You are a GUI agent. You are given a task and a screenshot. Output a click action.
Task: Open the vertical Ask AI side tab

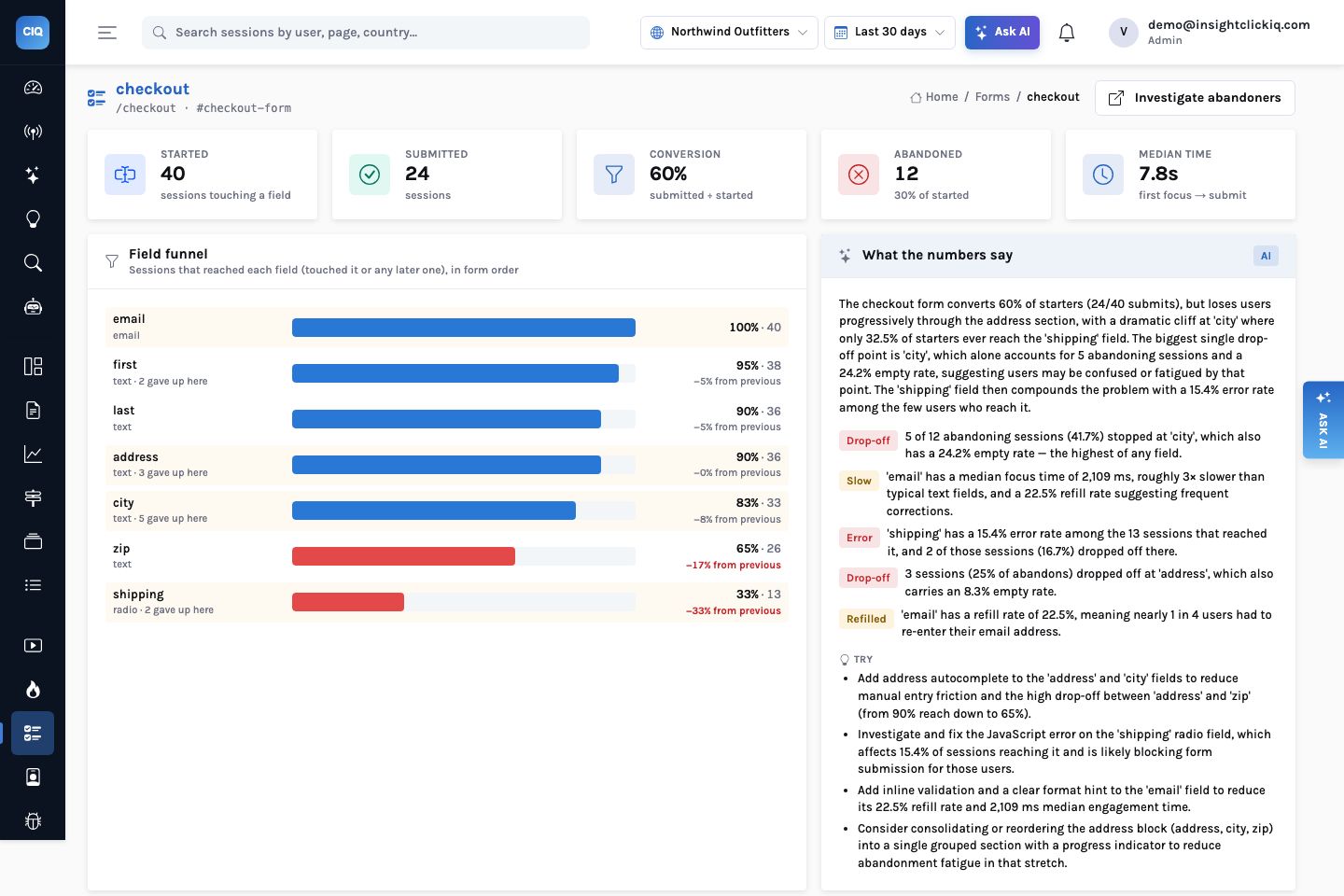click(1323, 420)
